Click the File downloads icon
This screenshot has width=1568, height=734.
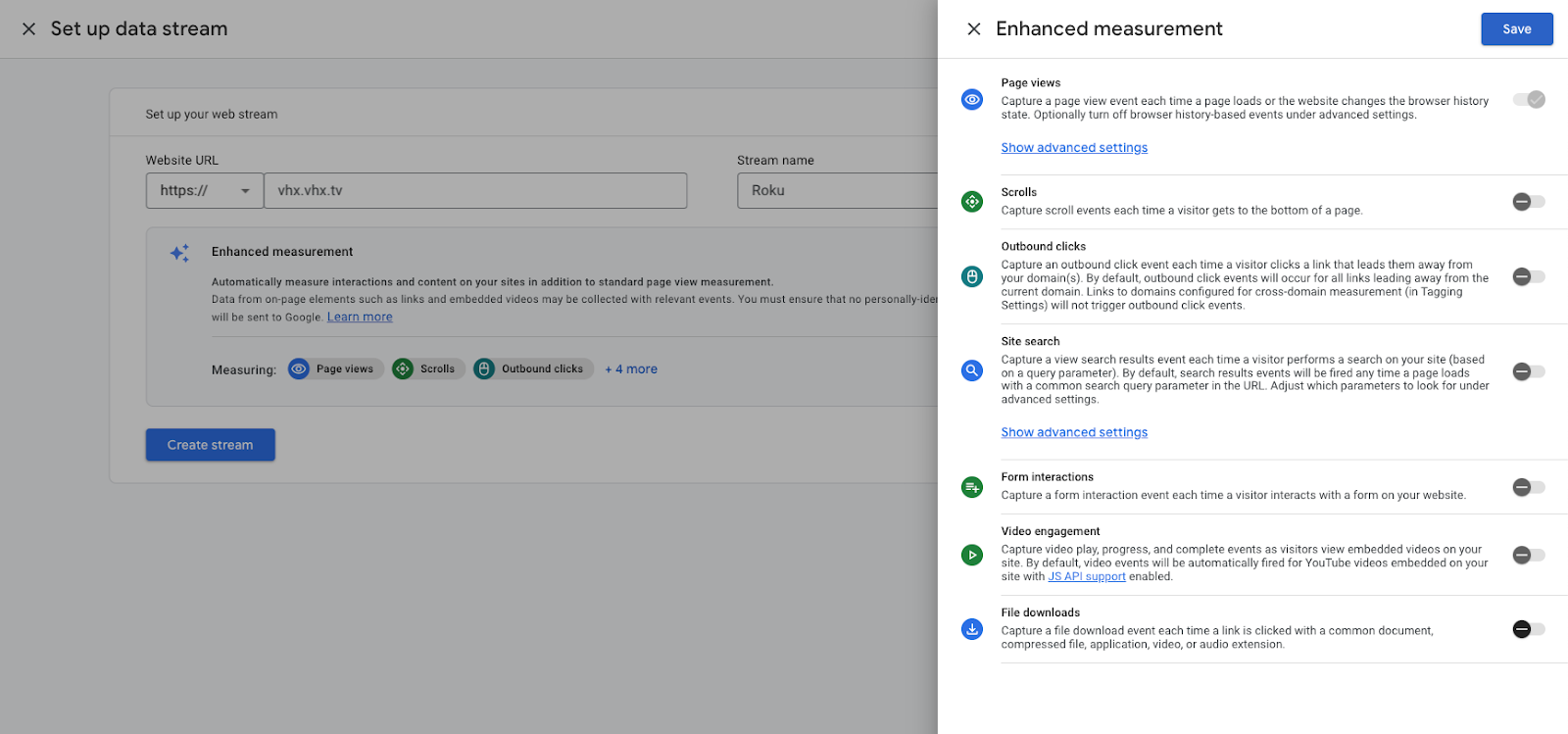click(971, 629)
